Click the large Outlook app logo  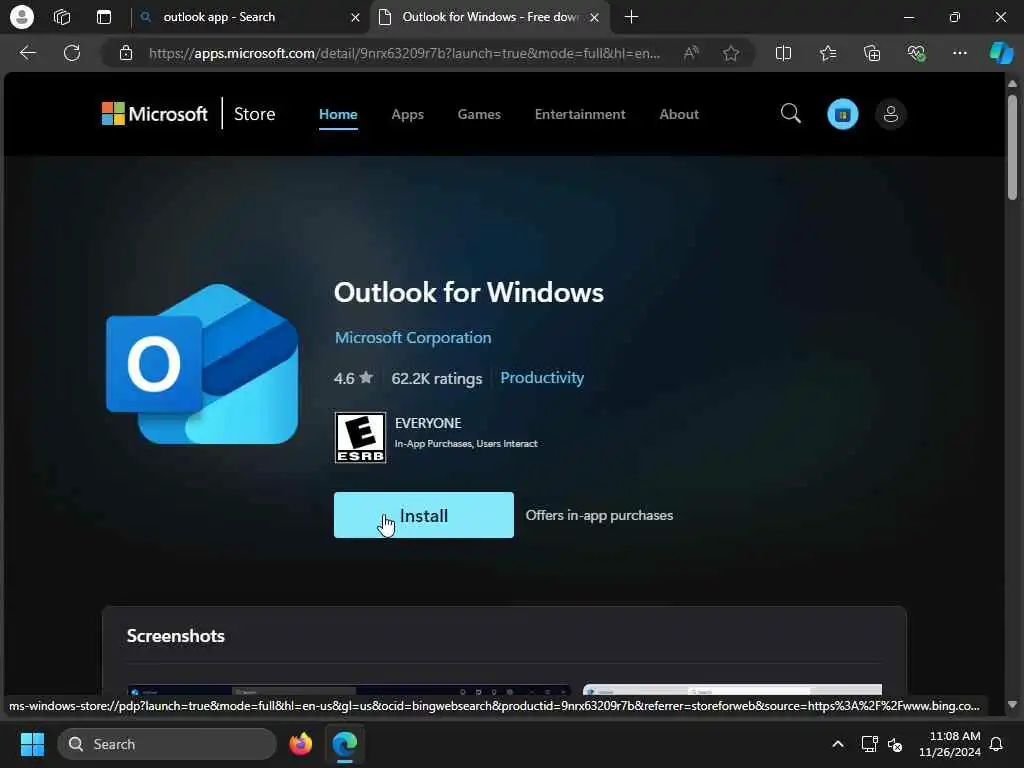pyautogui.click(x=202, y=364)
